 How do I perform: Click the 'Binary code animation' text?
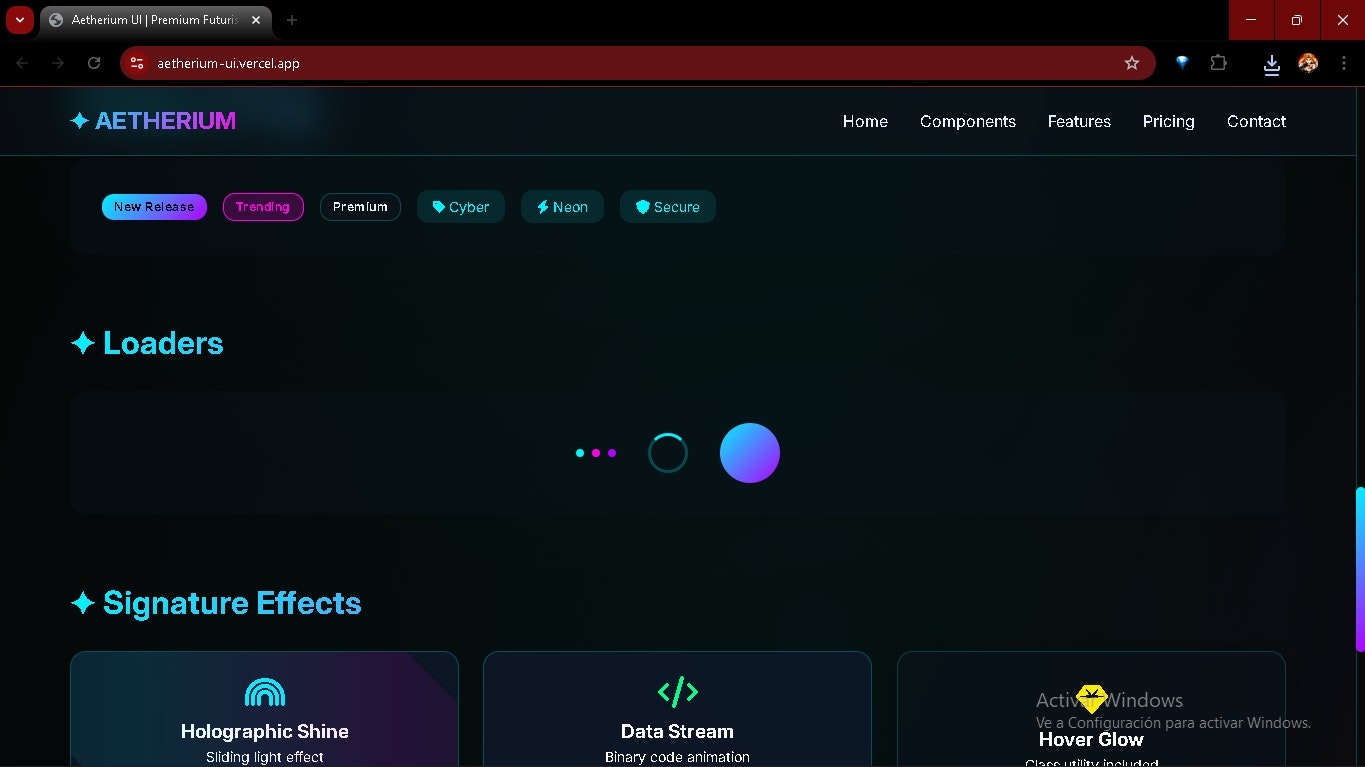pyautogui.click(x=677, y=757)
